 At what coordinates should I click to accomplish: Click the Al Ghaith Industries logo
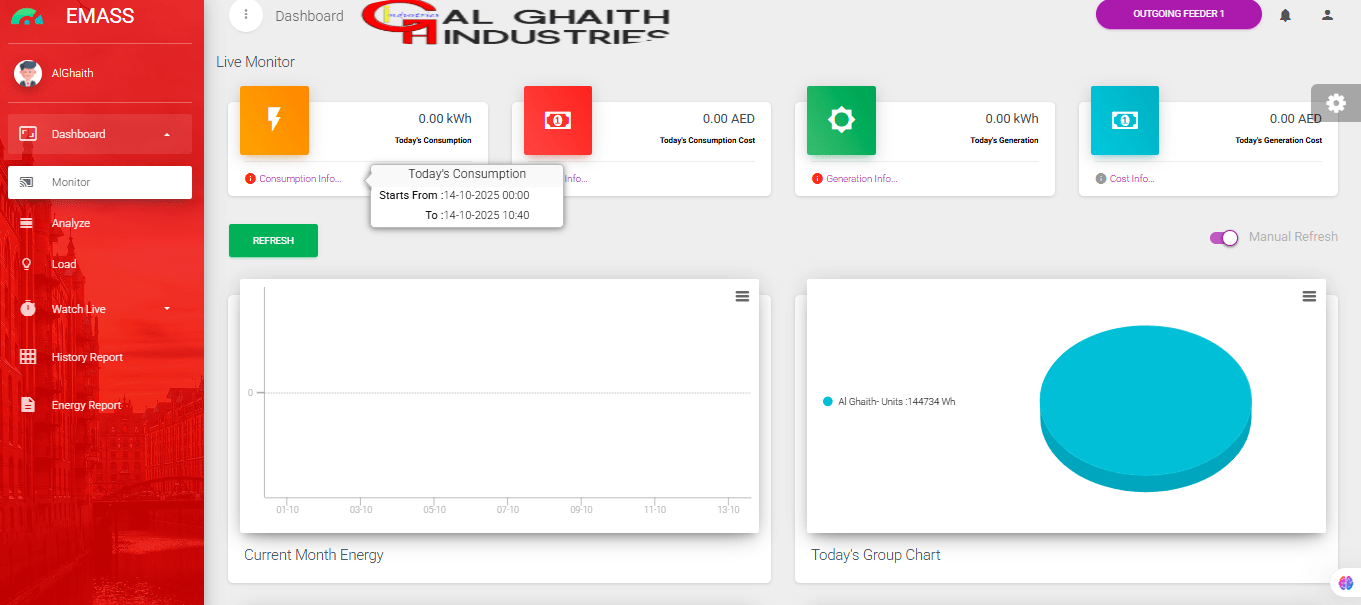click(516, 23)
